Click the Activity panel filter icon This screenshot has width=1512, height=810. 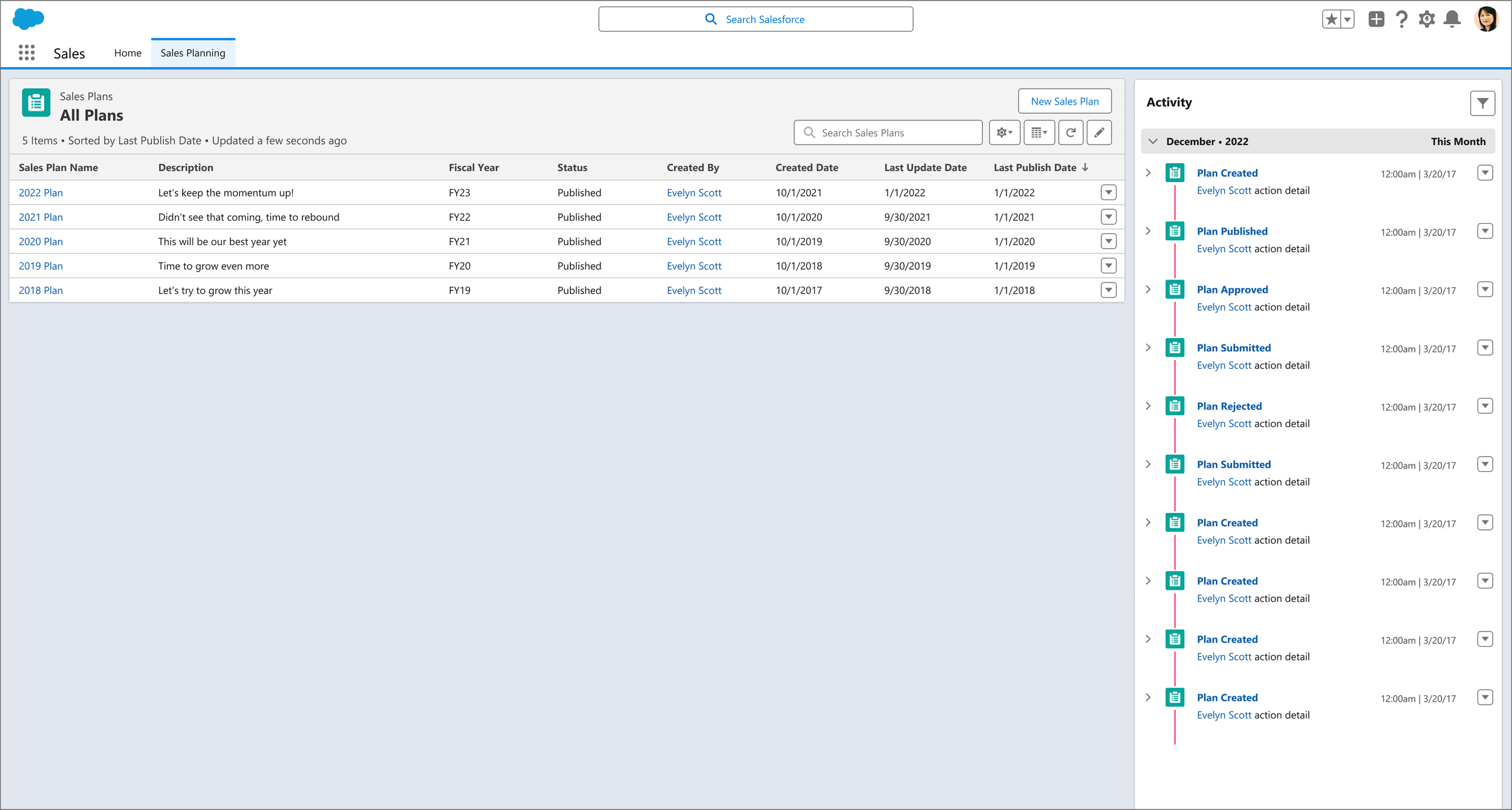(1483, 102)
